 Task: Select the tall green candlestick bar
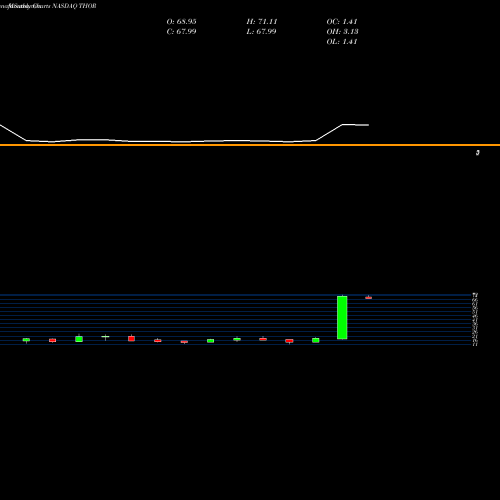coord(342,317)
